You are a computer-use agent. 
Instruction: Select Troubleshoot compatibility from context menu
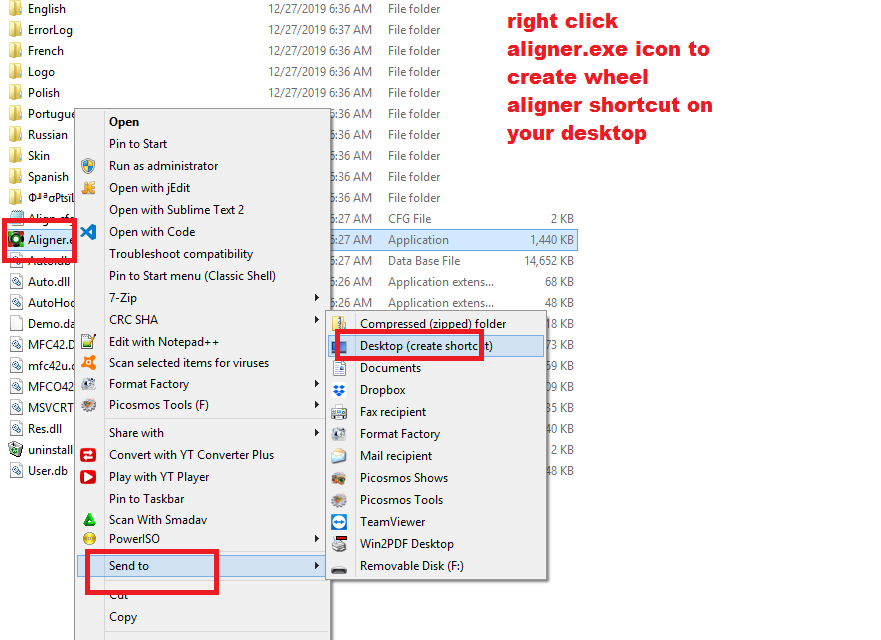[x=181, y=254]
